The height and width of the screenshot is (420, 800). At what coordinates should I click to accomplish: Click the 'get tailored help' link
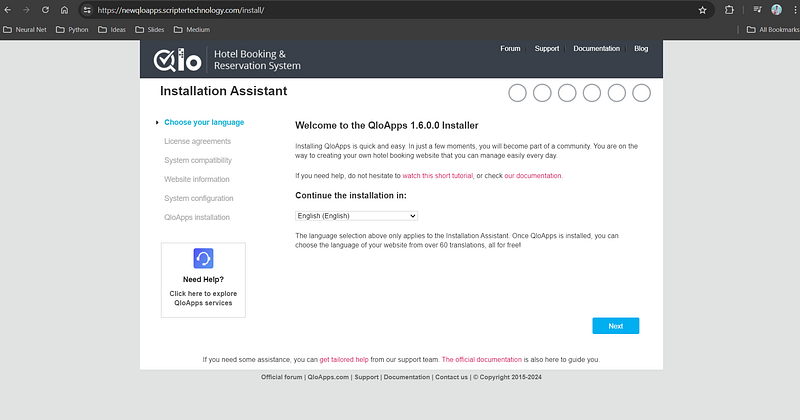click(x=344, y=358)
